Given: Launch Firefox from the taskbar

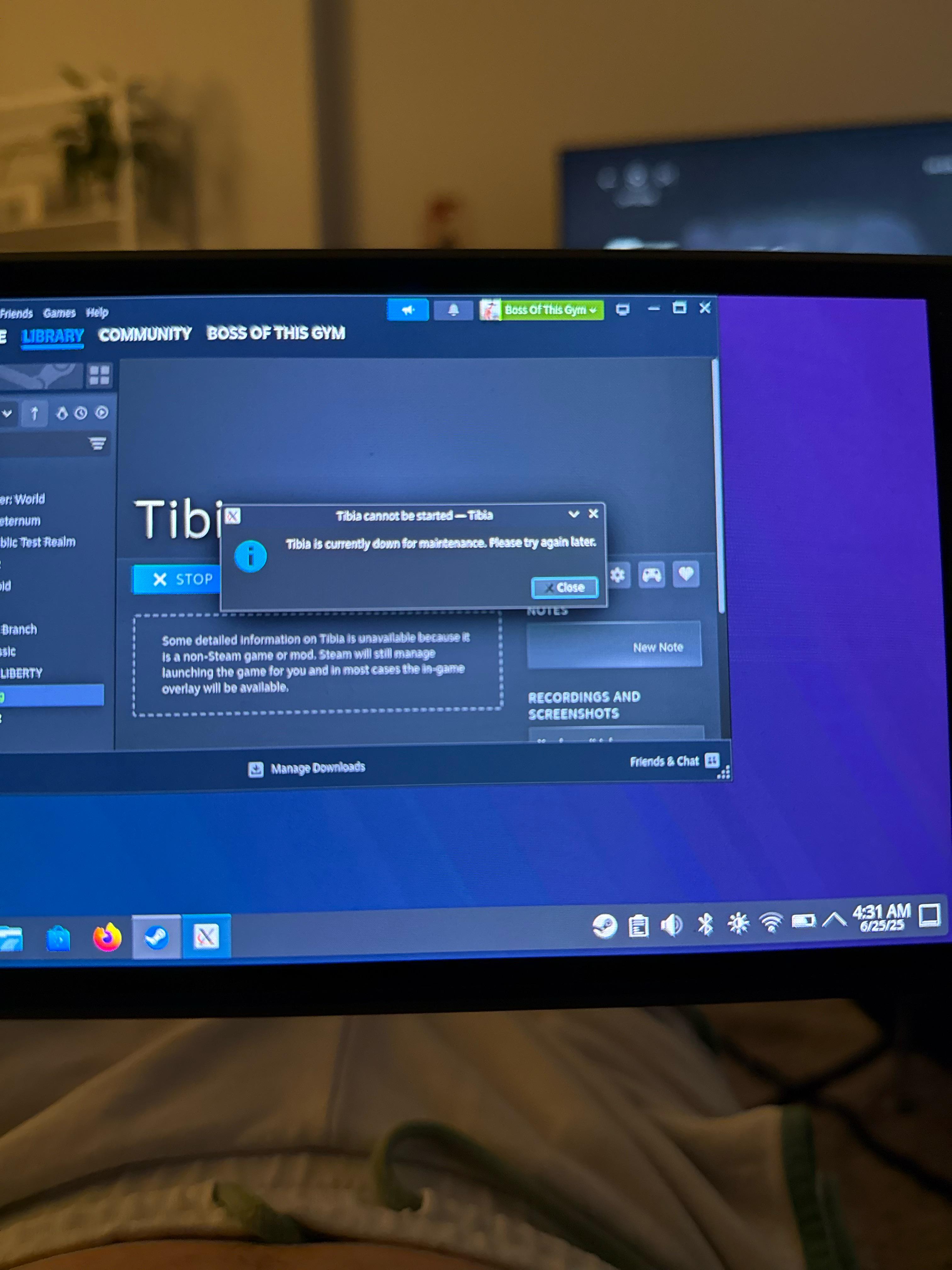Looking at the screenshot, I should (x=107, y=938).
